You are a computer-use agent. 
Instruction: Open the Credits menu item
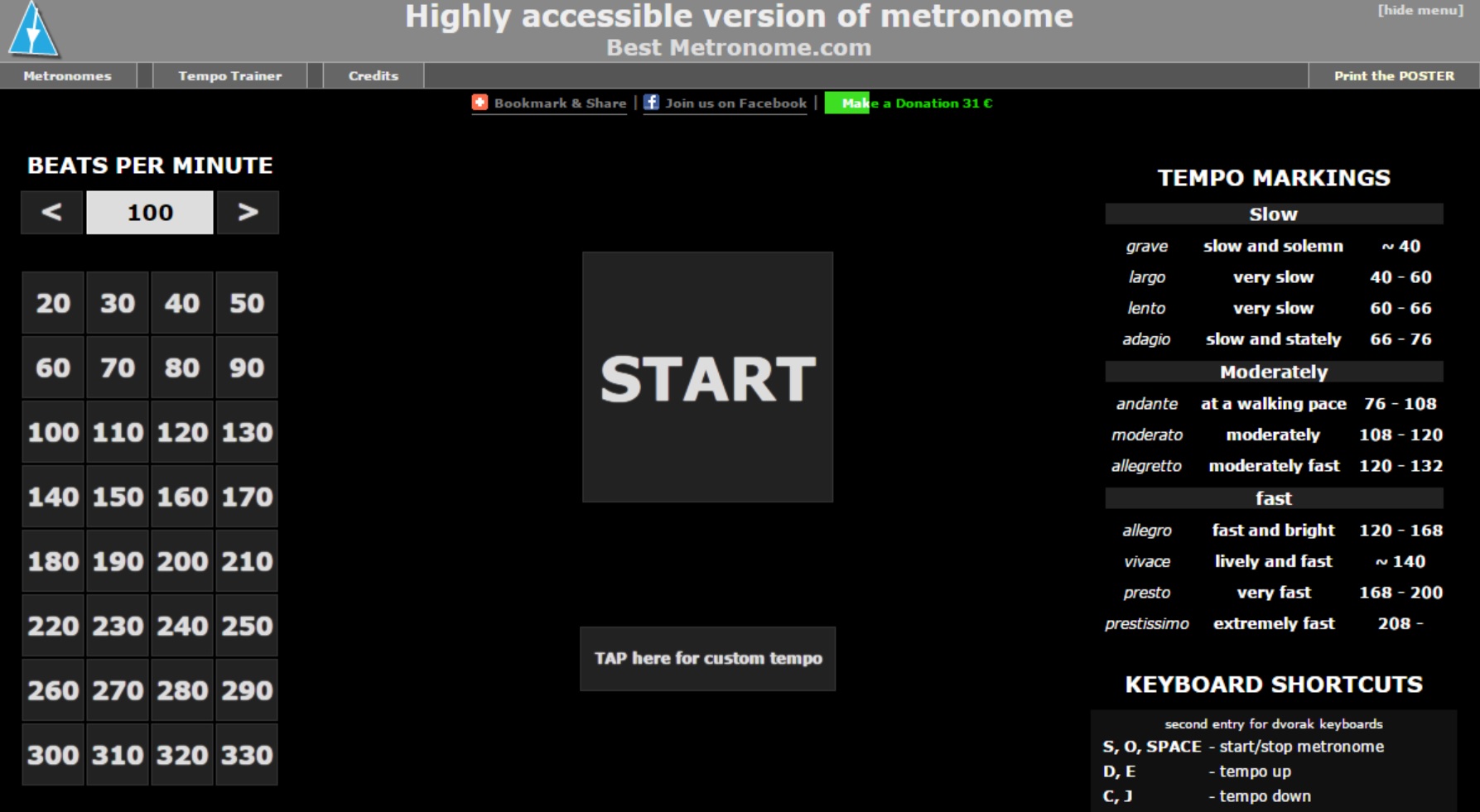click(373, 76)
